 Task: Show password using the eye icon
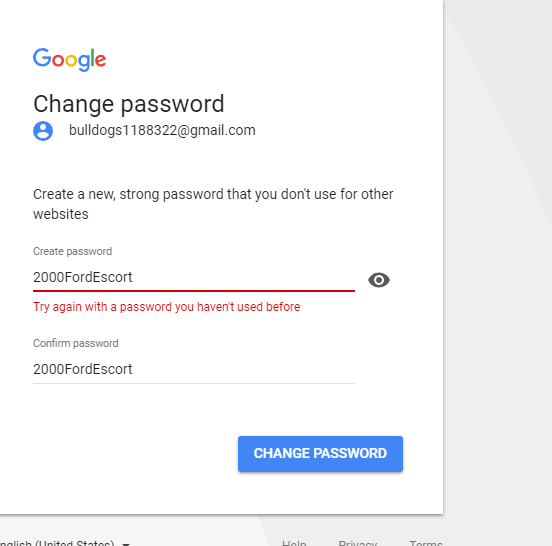[379, 280]
